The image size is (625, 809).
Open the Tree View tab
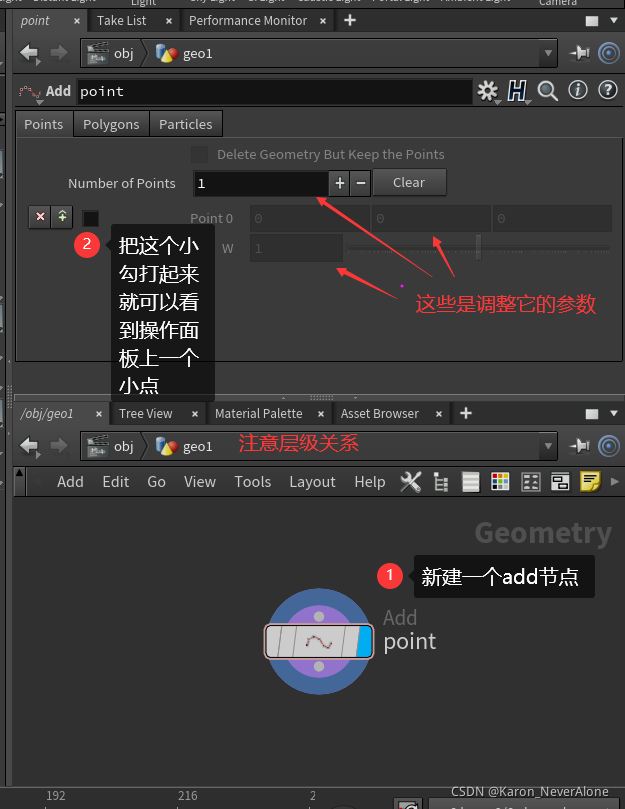(x=146, y=414)
